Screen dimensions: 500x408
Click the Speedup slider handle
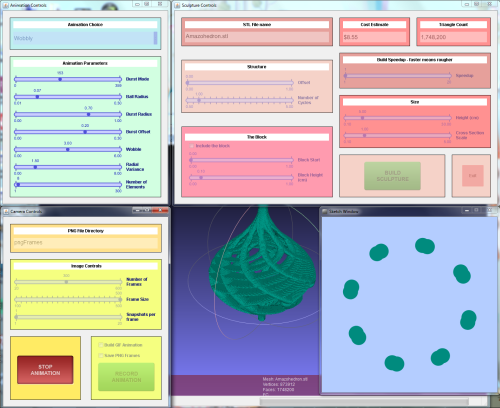[x=345, y=76]
